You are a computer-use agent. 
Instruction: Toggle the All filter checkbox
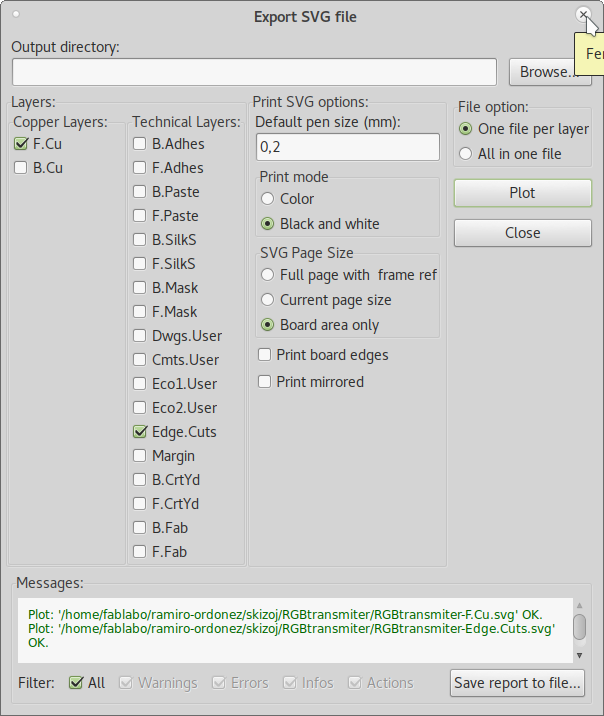(76, 683)
